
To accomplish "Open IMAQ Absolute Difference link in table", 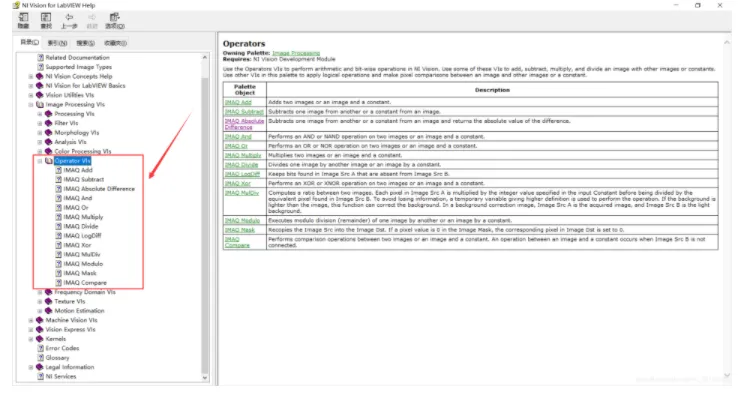I will click(244, 124).
